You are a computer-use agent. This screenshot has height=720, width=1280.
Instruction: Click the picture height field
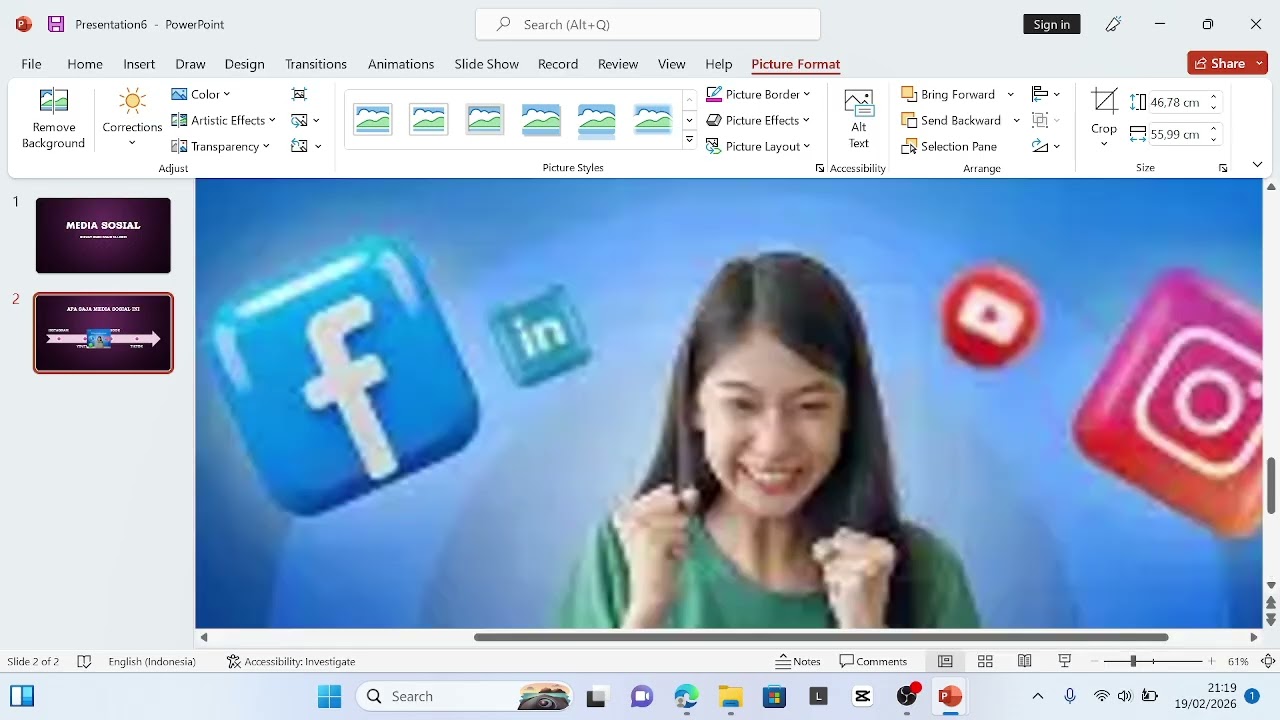coord(1178,102)
